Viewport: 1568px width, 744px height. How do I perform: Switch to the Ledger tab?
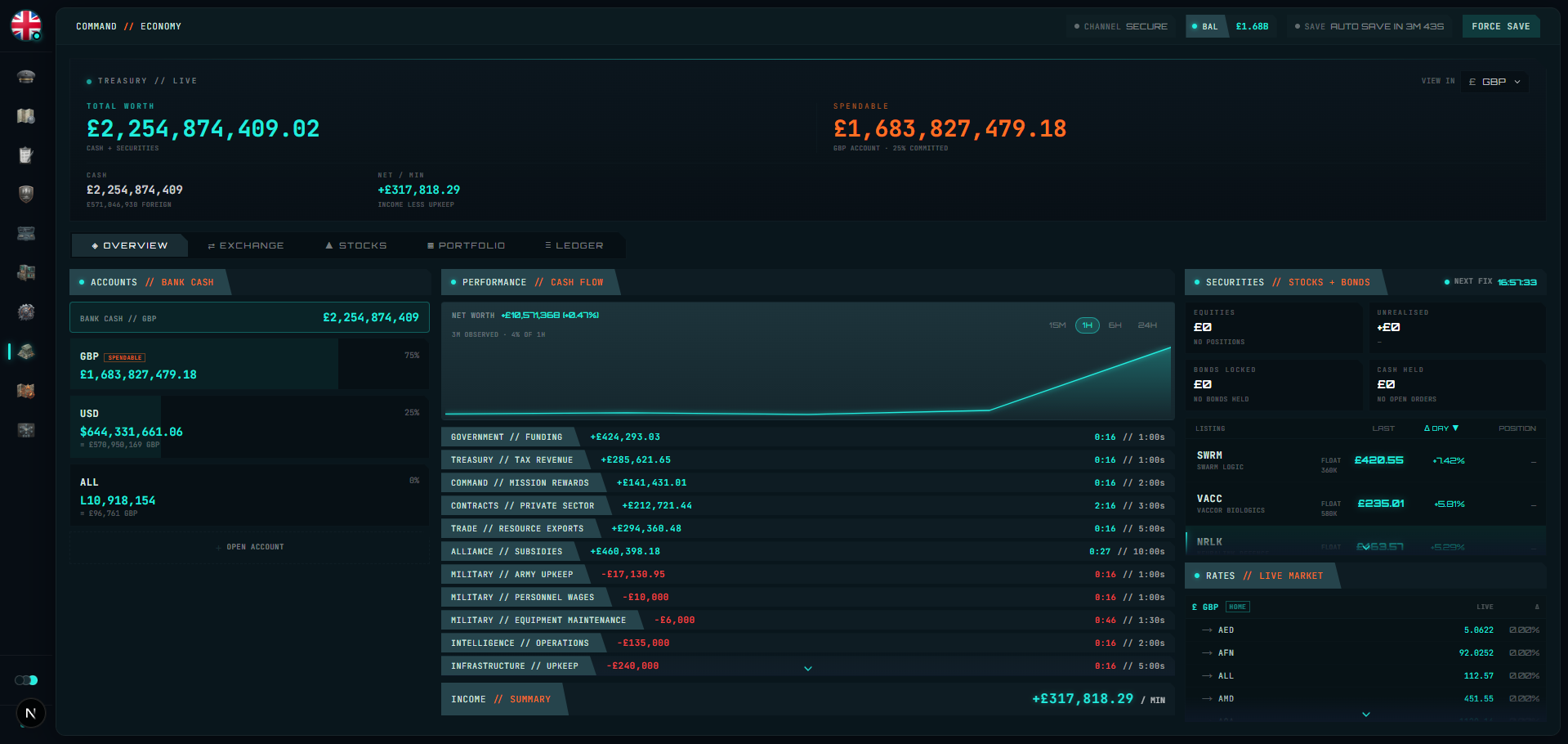click(x=574, y=245)
